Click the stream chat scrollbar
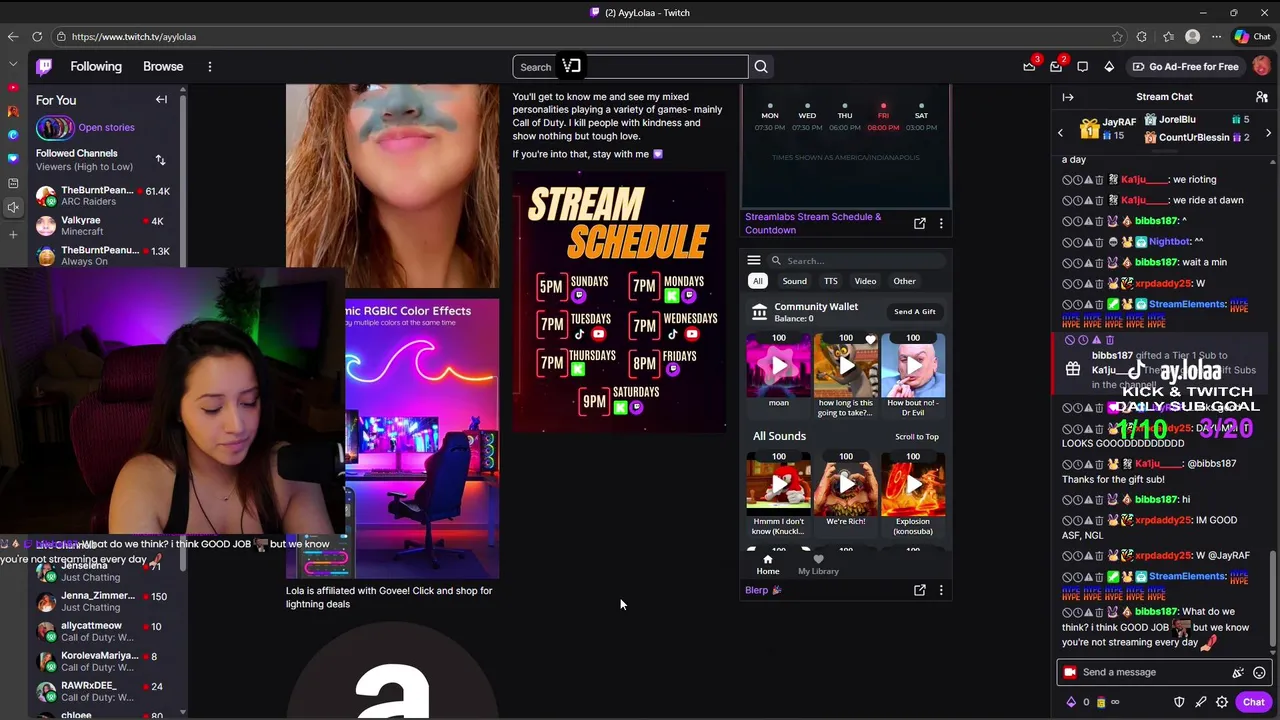The image size is (1280, 720). (x=1273, y=600)
